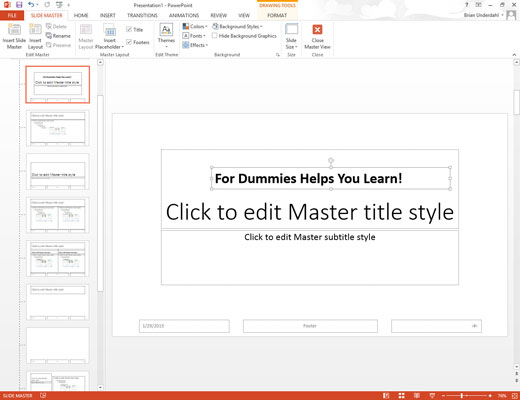Click the Redo icon
Screen dimensions: 520x400
[x=47, y=5]
